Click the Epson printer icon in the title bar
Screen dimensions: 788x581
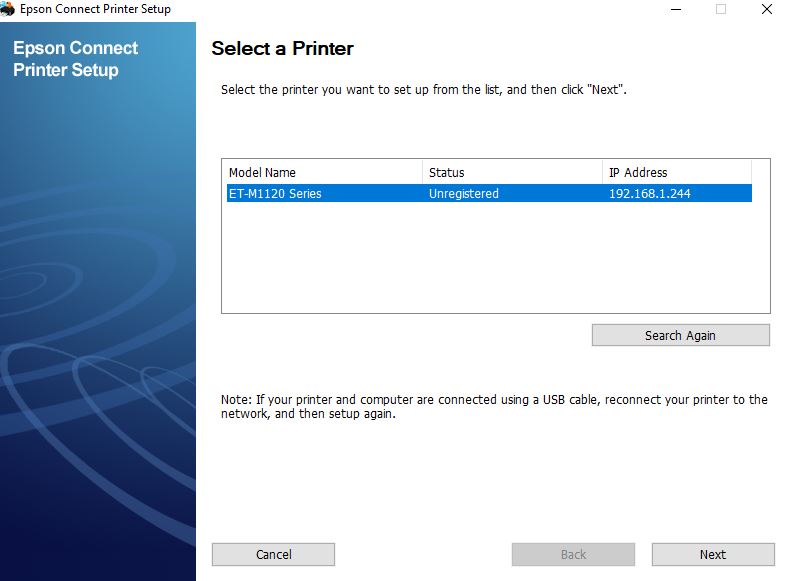[x=7, y=9]
